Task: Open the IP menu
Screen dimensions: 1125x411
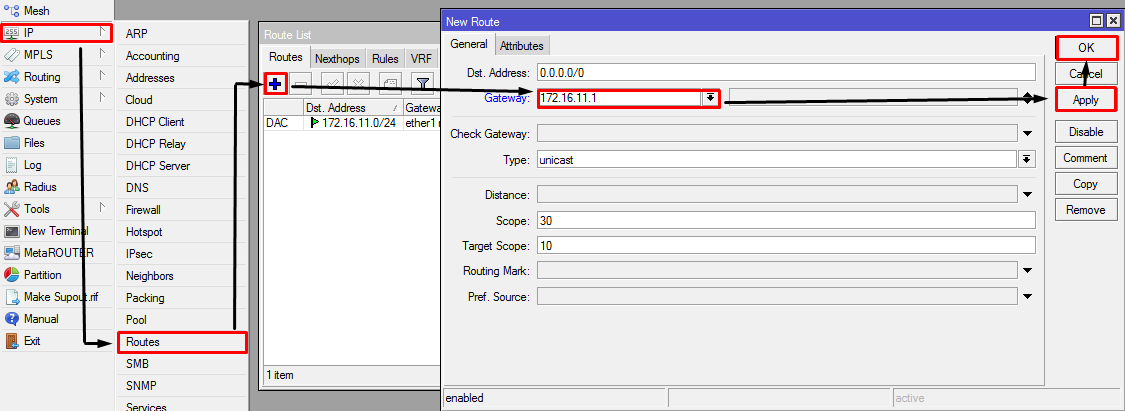Action: 56,32
